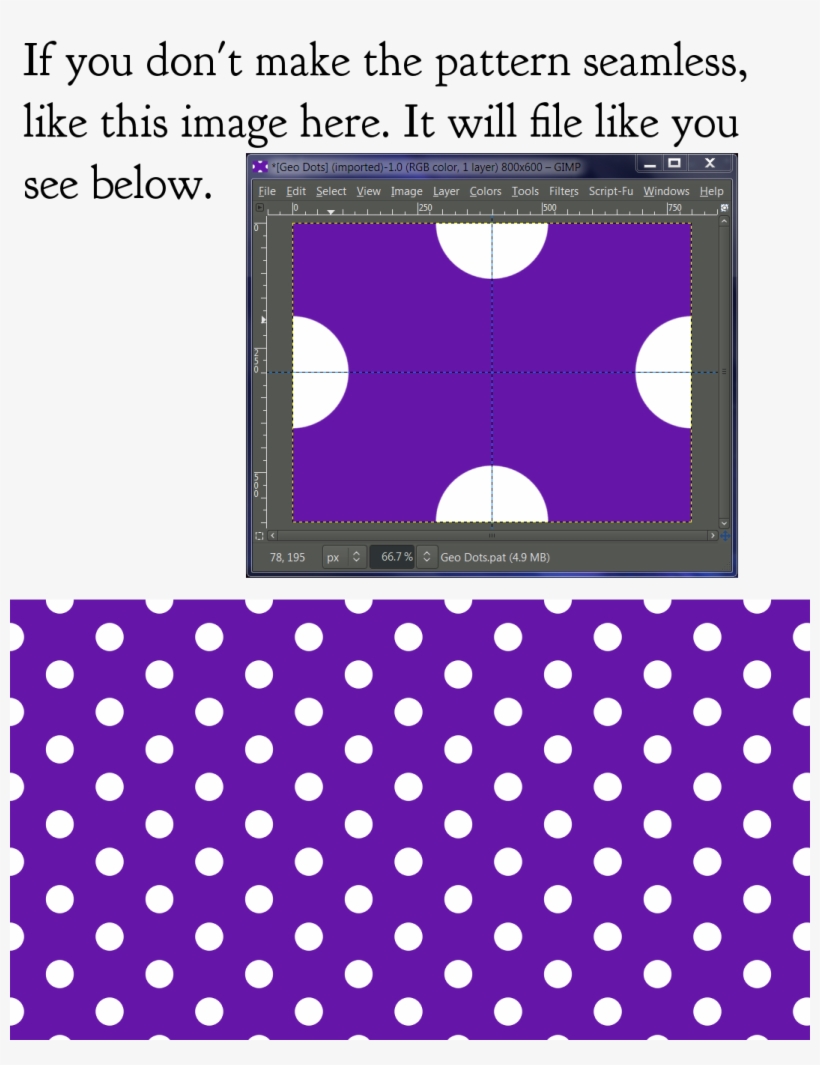Open the zoom level selector showing 66.7%
The height and width of the screenshot is (1065, 820).
point(396,555)
